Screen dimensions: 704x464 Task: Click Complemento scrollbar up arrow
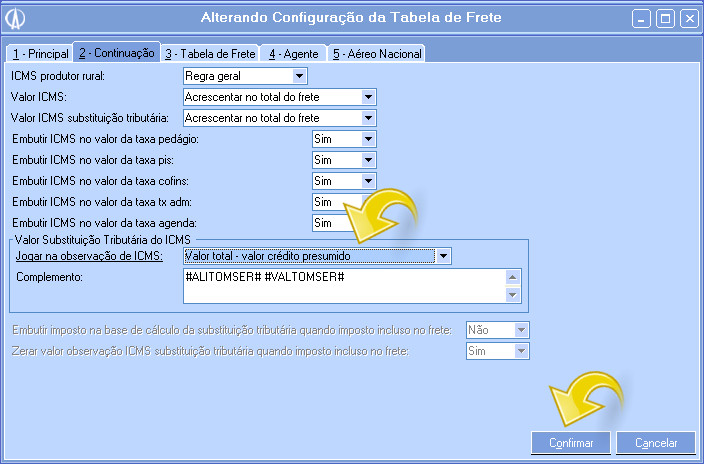click(513, 277)
